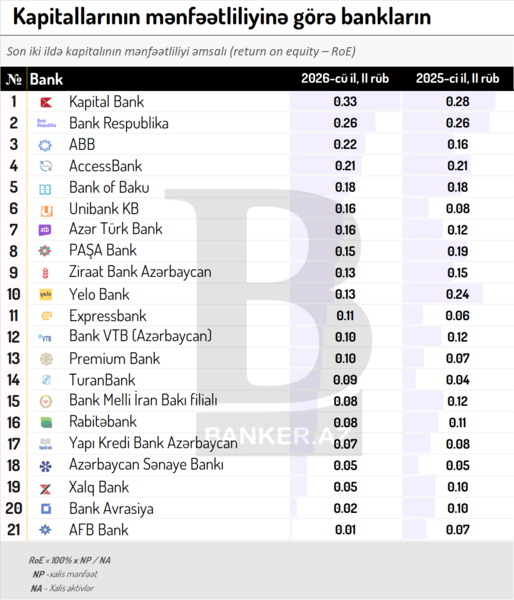514x600 pixels.
Task: Click the AFB Bank logo icon
Action: click(45, 530)
